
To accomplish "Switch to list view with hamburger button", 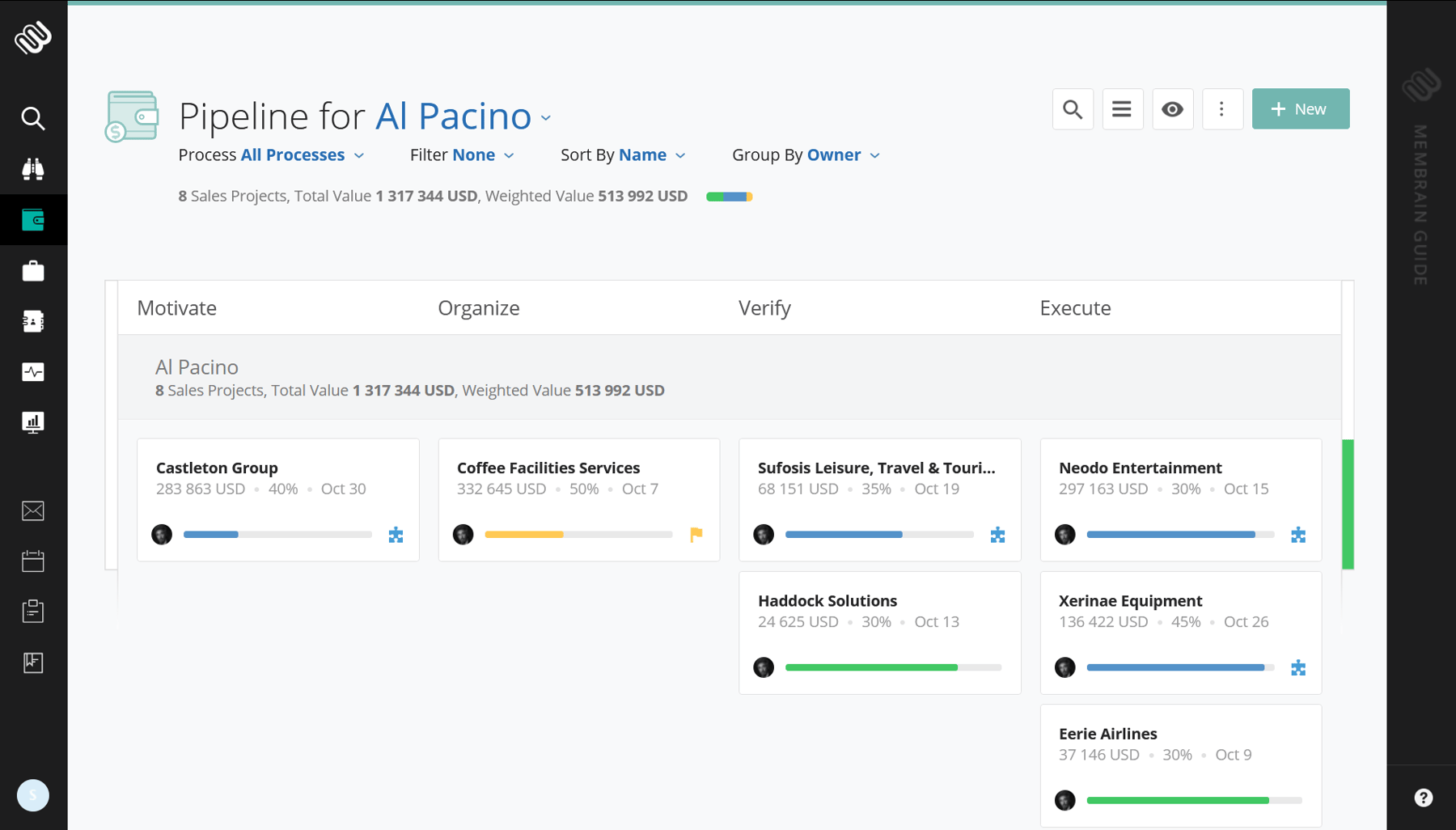I will point(1122,109).
